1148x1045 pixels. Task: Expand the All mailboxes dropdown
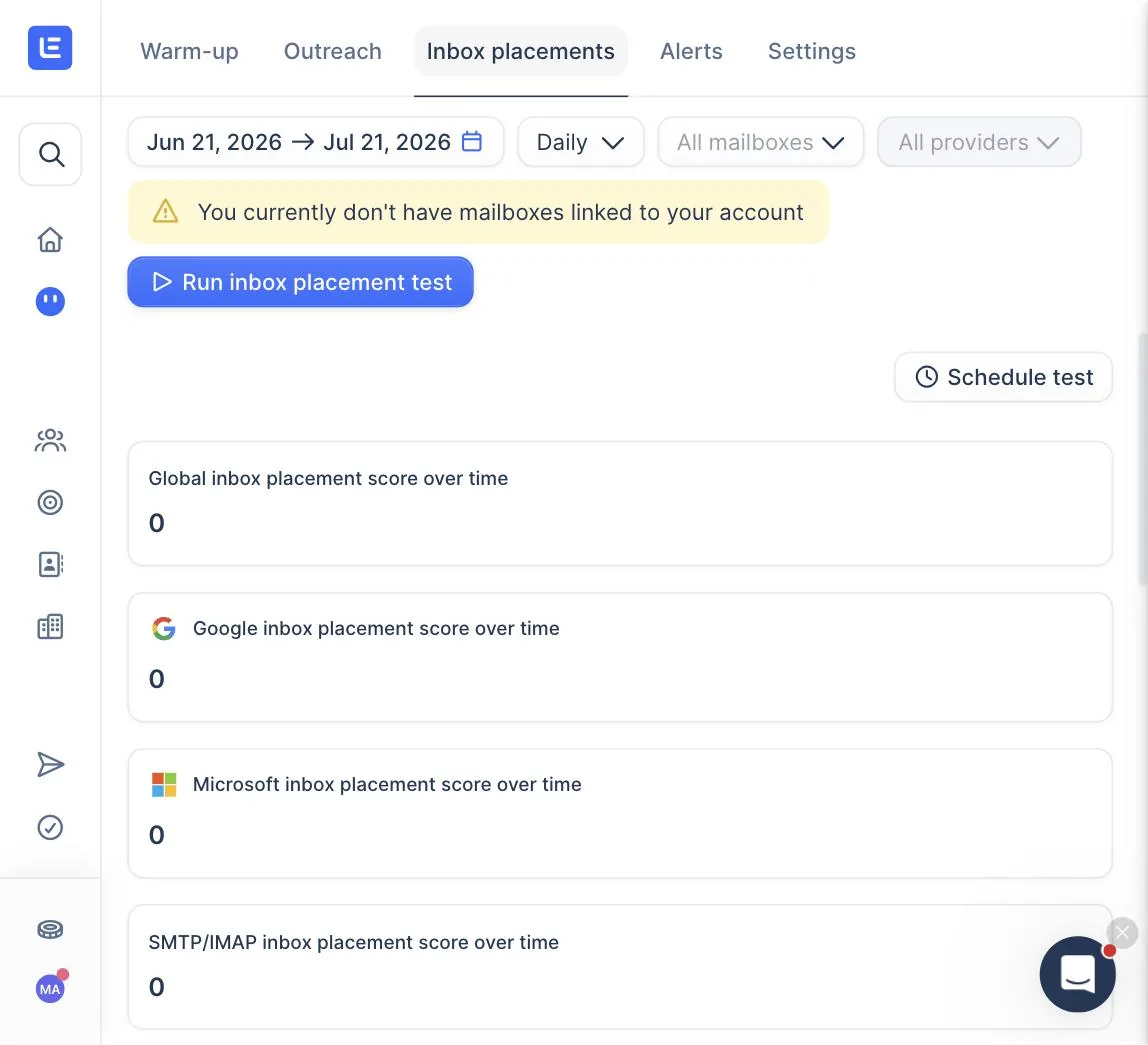(x=761, y=142)
